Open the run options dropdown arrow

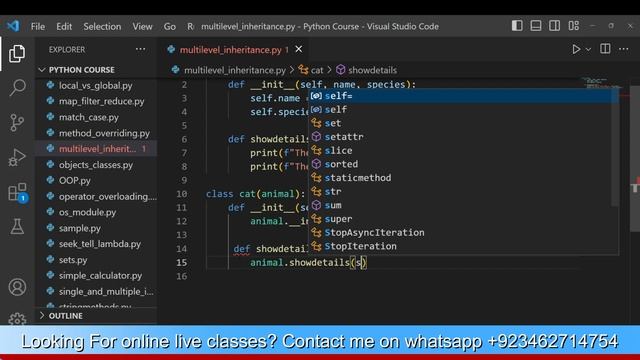[588, 49]
